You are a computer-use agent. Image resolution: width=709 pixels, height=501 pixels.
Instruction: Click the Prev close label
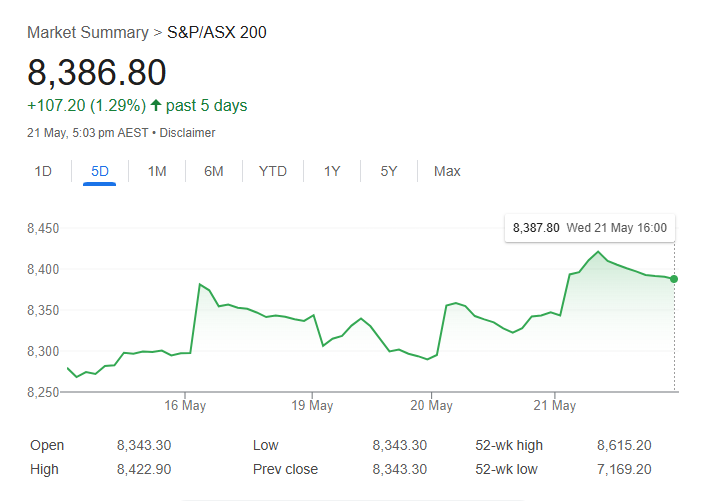click(x=285, y=469)
